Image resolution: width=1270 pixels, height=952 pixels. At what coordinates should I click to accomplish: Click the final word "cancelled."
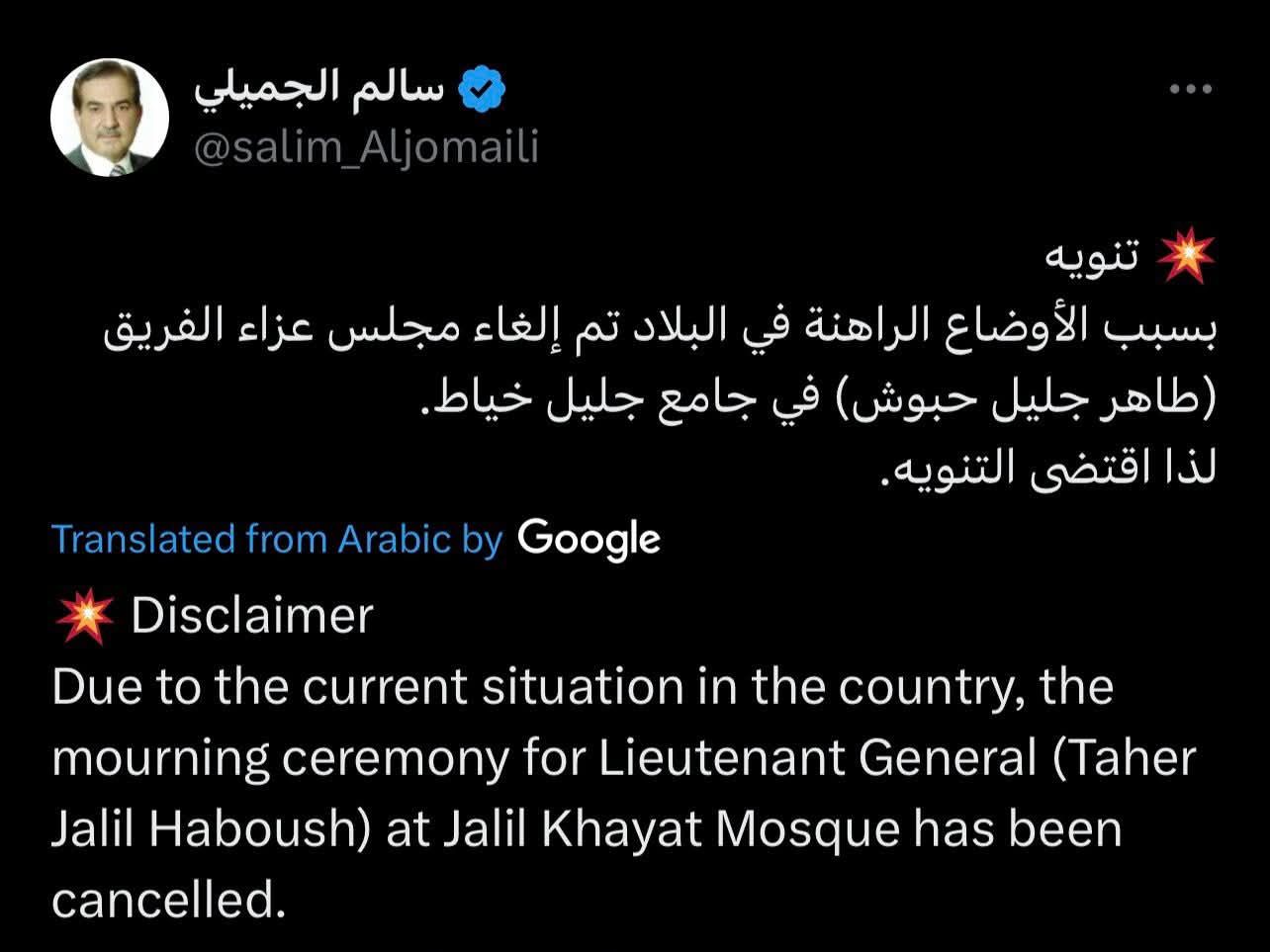click(x=168, y=900)
